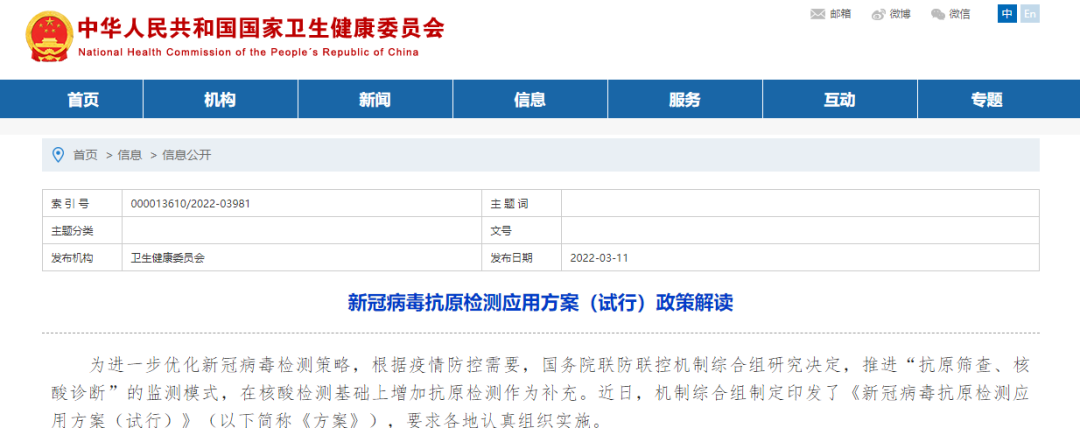Open the 新闻 navigation menu
This screenshot has height=428, width=1080.
coord(374,100)
